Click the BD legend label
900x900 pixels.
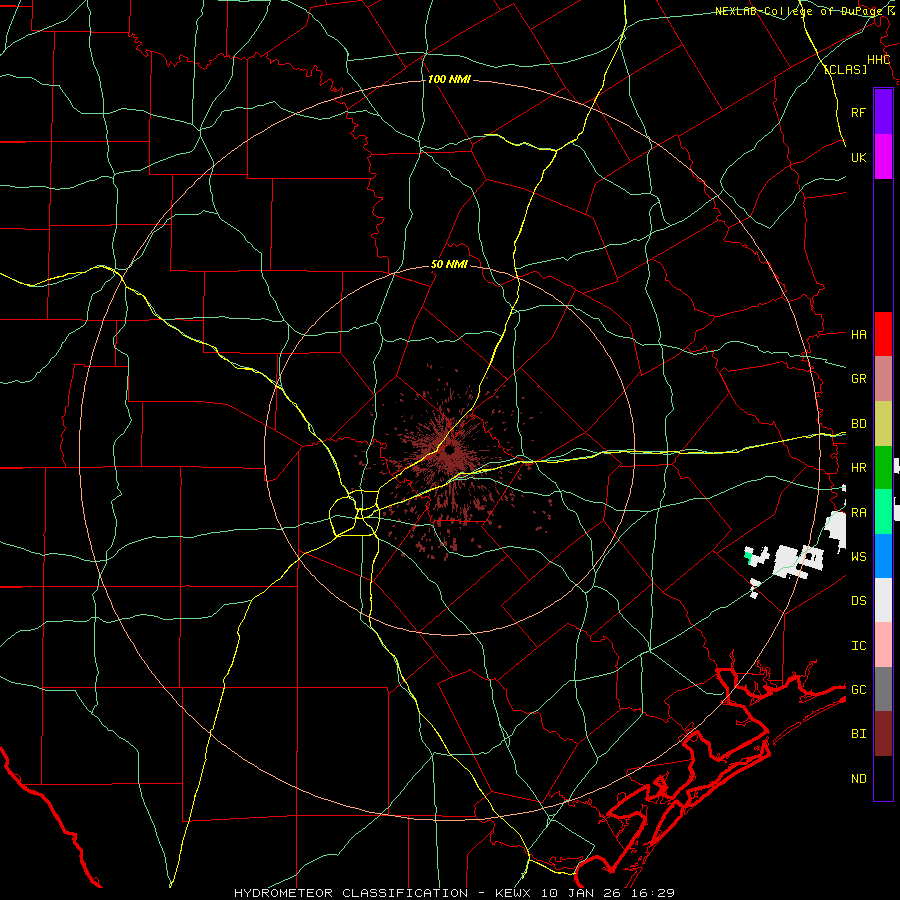(x=858, y=424)
